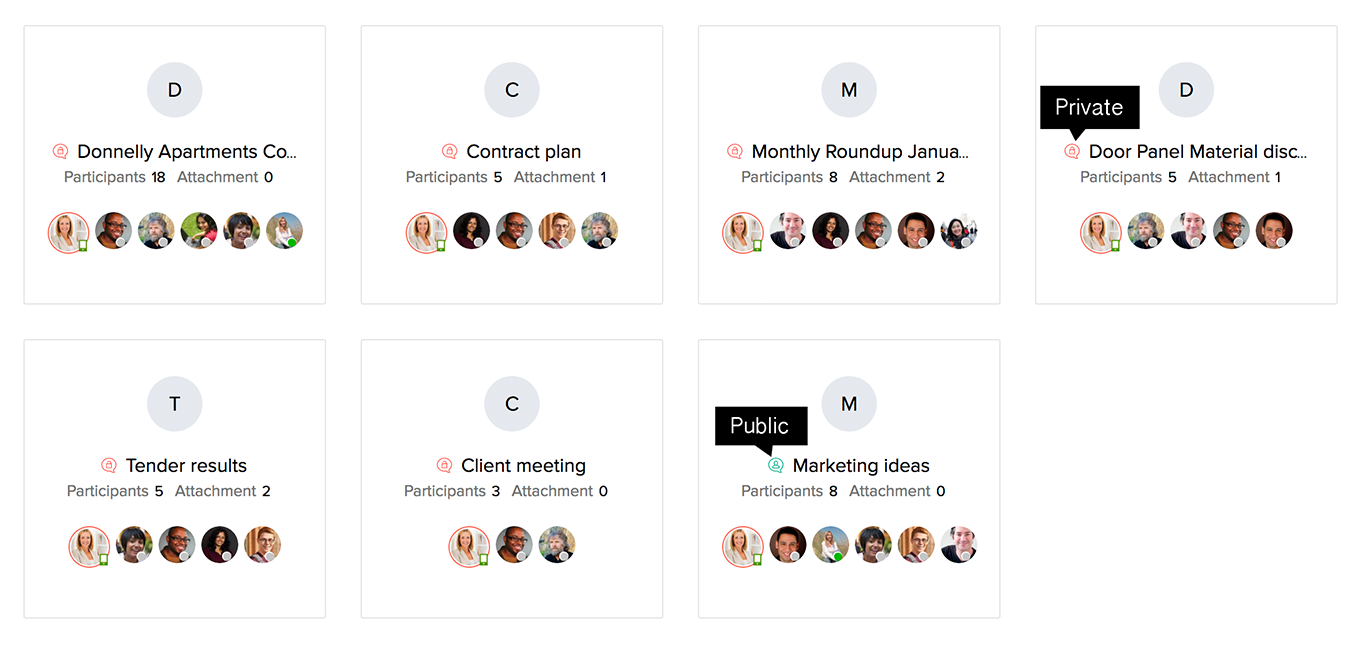This screenshot has height=647, width=1360.
Task: Click the private icon beside Door Panel Material
Action: (x=1072, y=152)
